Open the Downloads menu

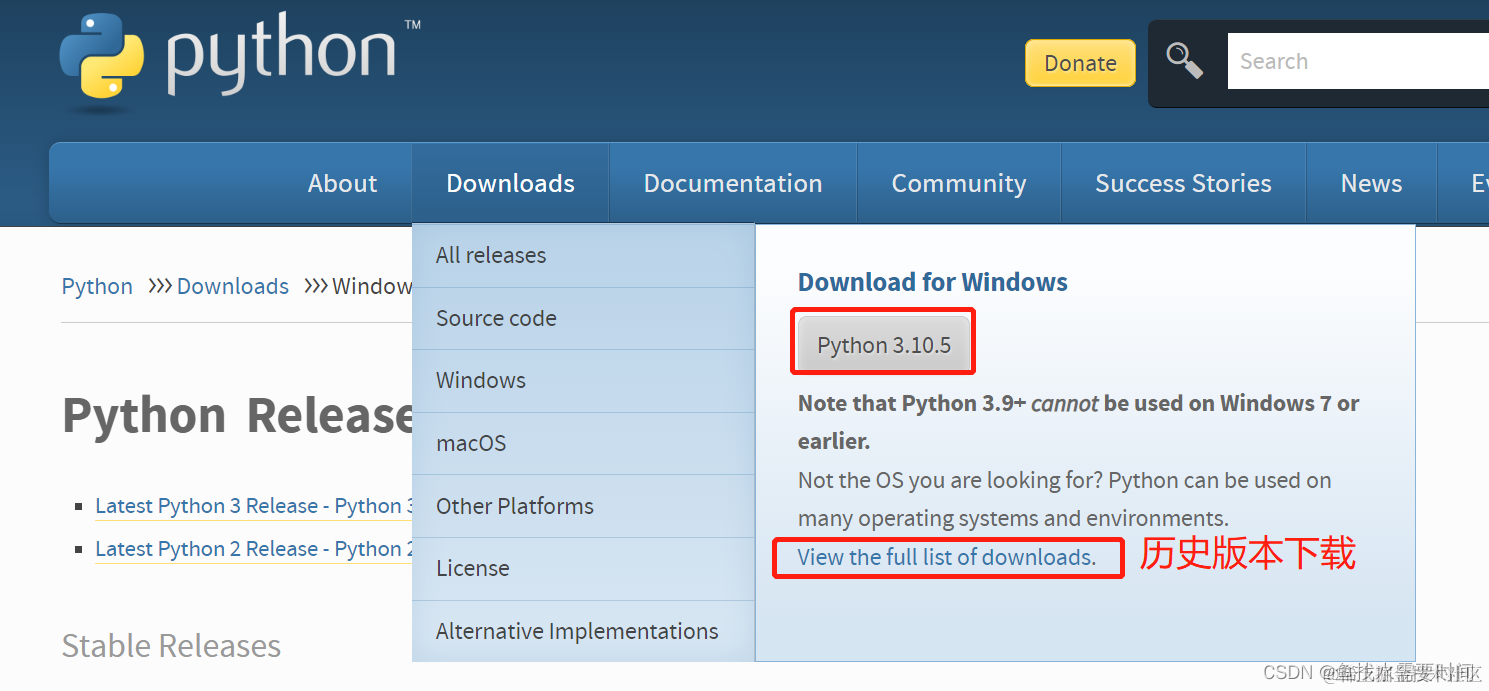(510, 183)
